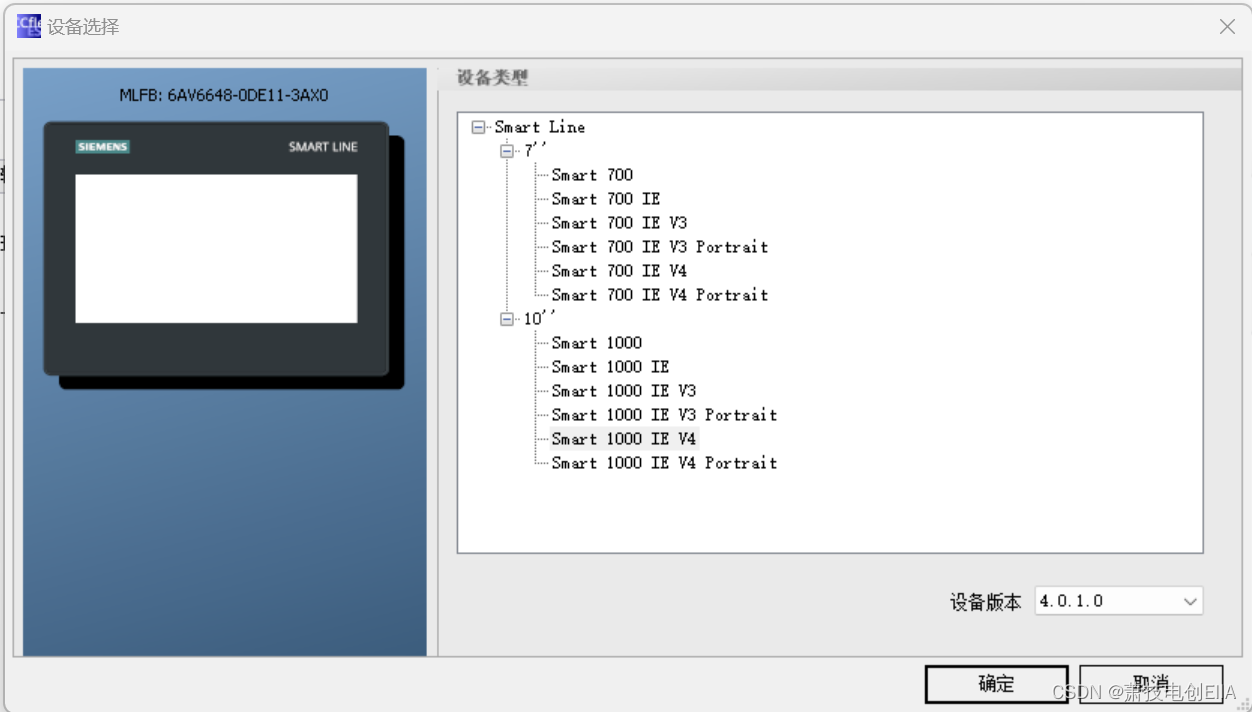
Task: Select Smart 1000 IE device
Action: point(610,367)
